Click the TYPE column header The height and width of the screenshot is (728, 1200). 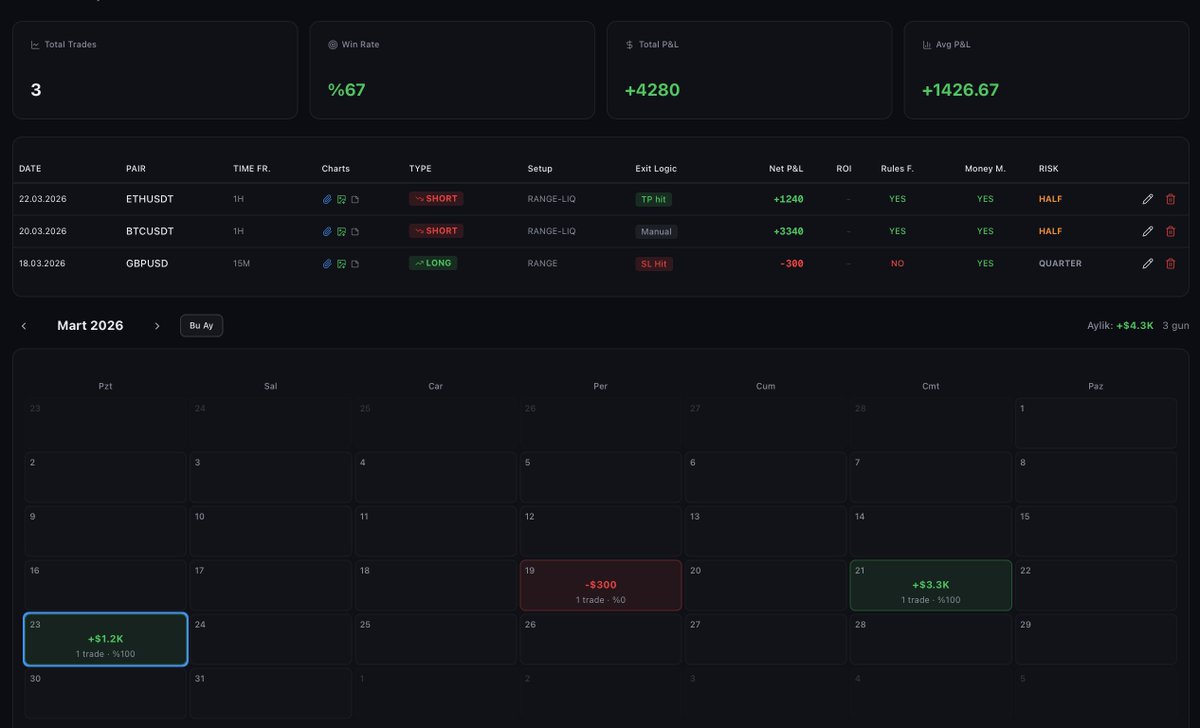(x=420, y=169)
